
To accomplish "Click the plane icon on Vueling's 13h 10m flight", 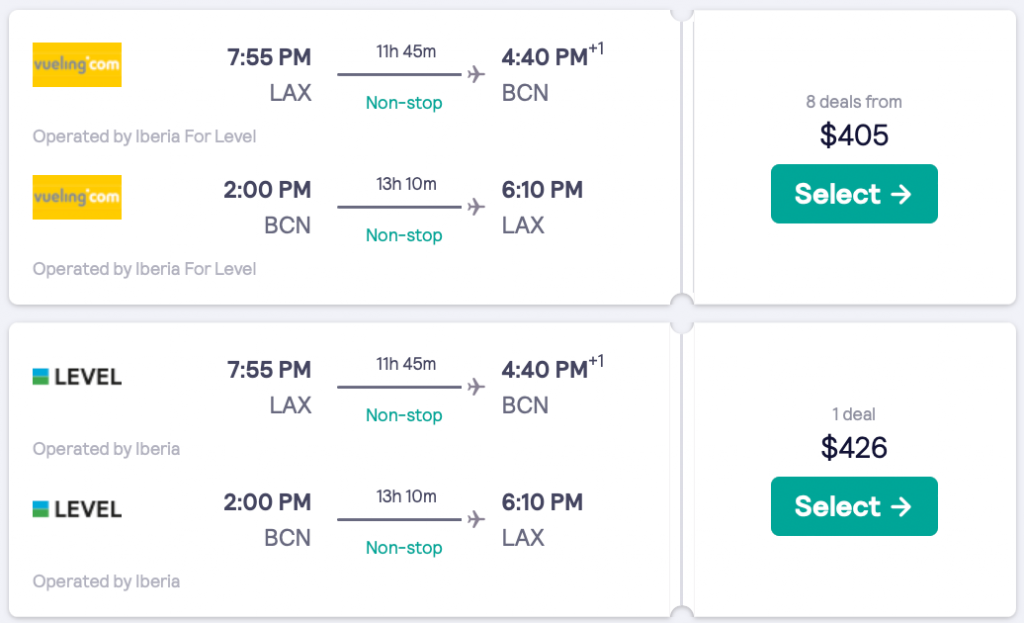I will [x=476, y=207].
